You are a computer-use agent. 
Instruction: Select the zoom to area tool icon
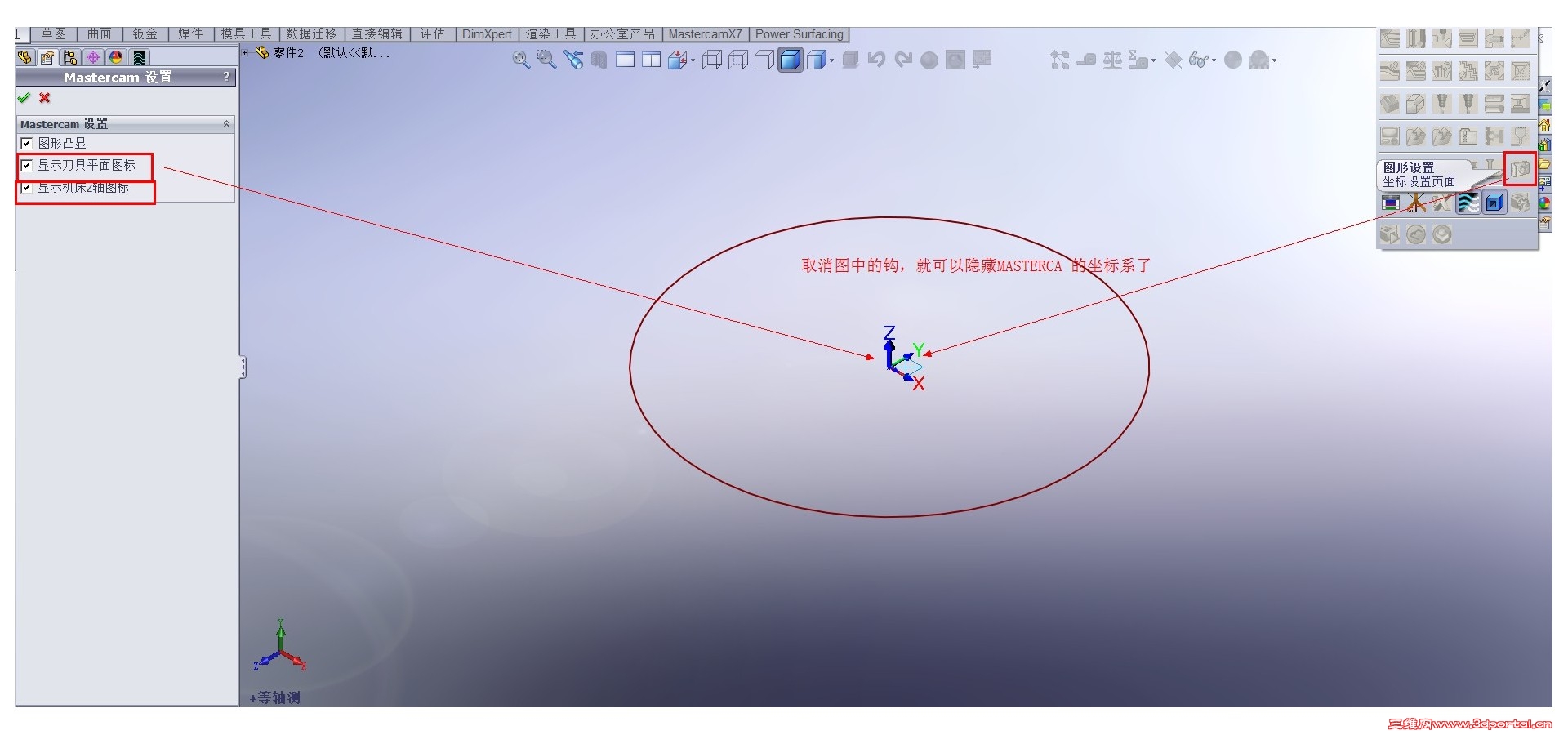545,60
